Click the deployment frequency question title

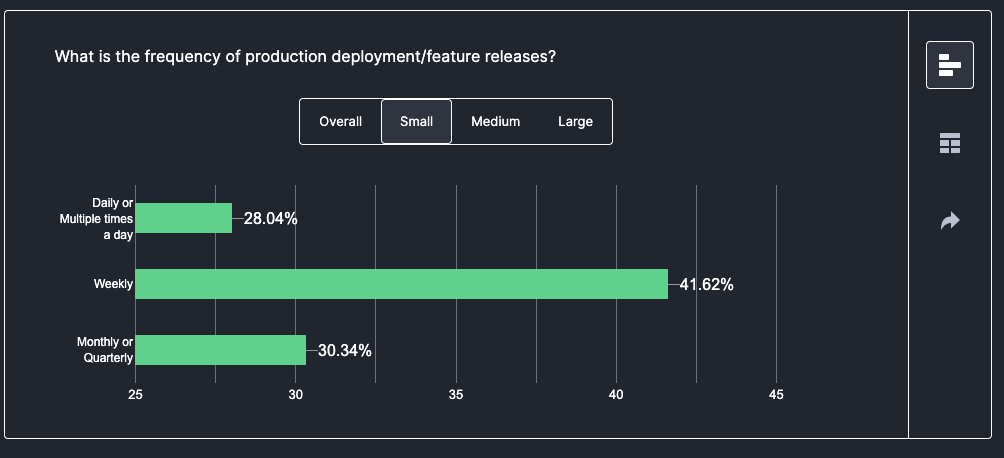pyautogui.click(x=305, y=57)
